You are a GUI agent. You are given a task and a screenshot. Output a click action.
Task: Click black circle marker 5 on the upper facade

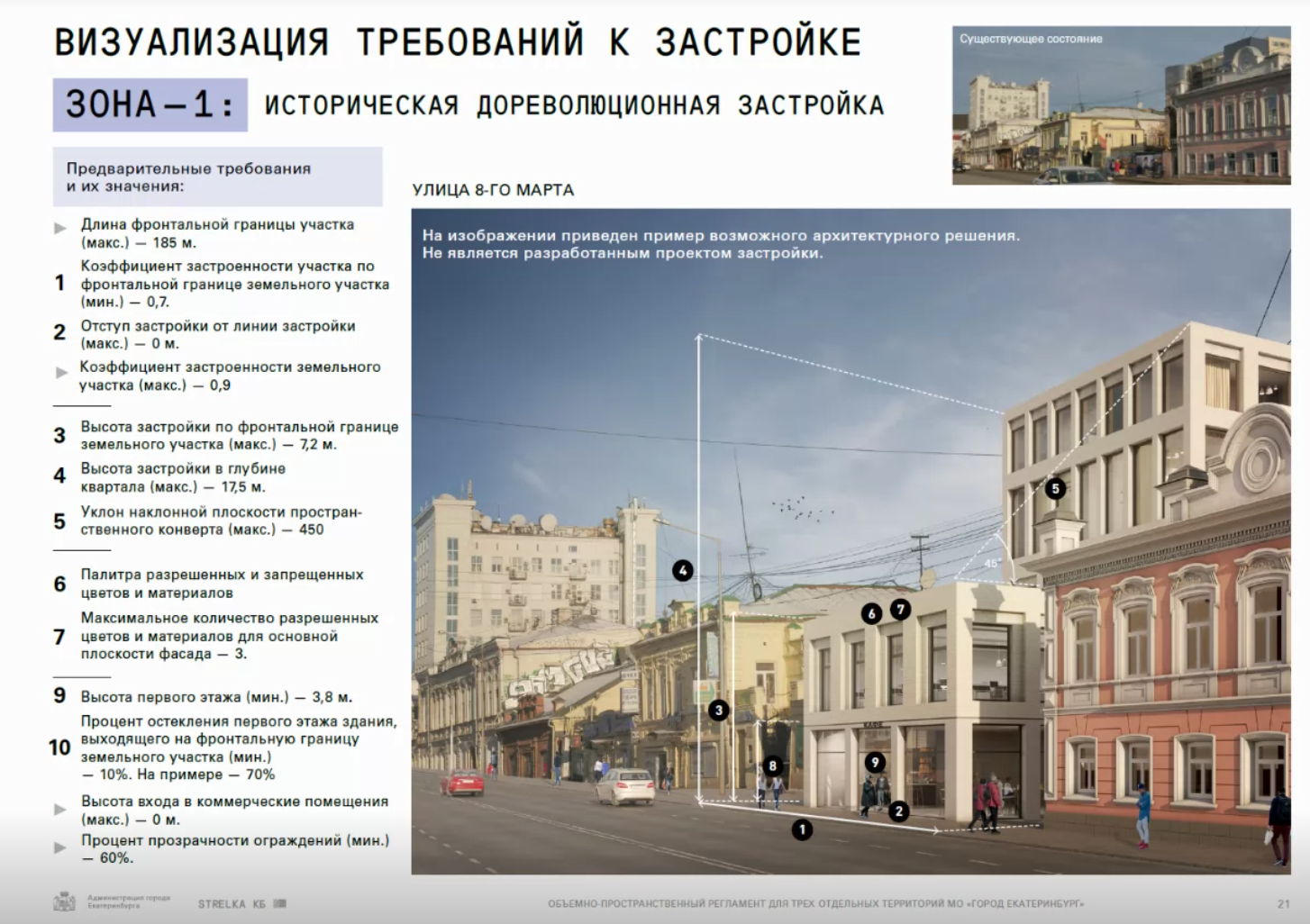(x=1055, y=488)
